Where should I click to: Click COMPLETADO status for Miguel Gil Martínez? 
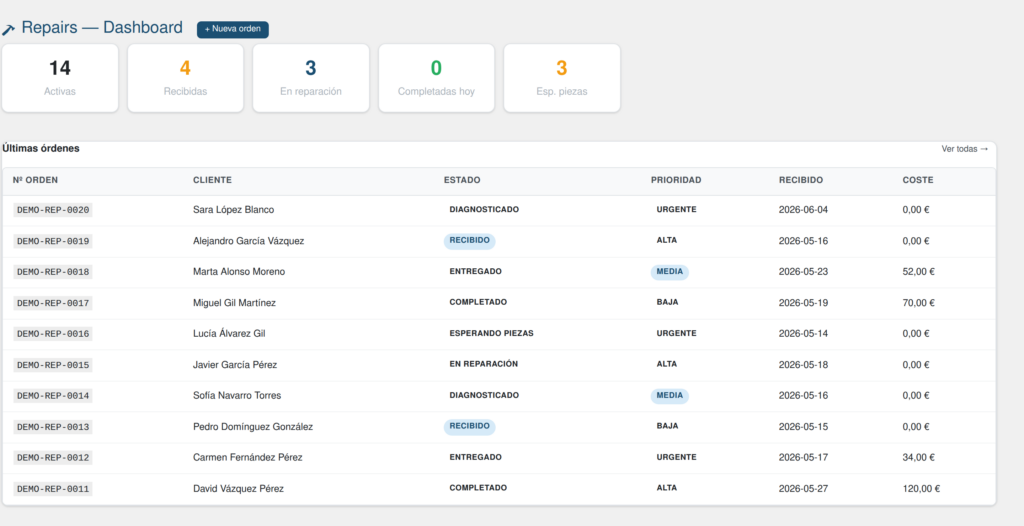tap(478, 303)
